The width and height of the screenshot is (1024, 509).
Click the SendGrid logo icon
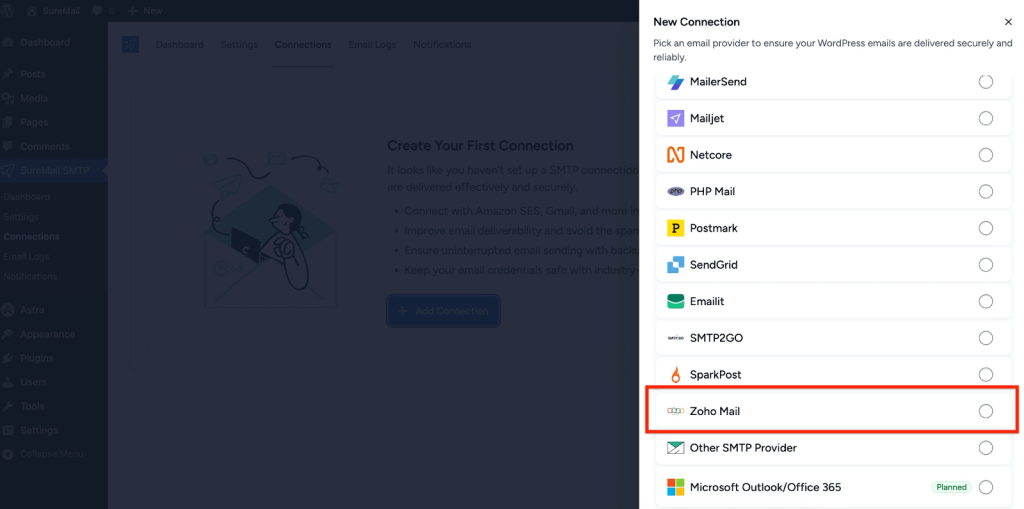click(x=675, y=265)
